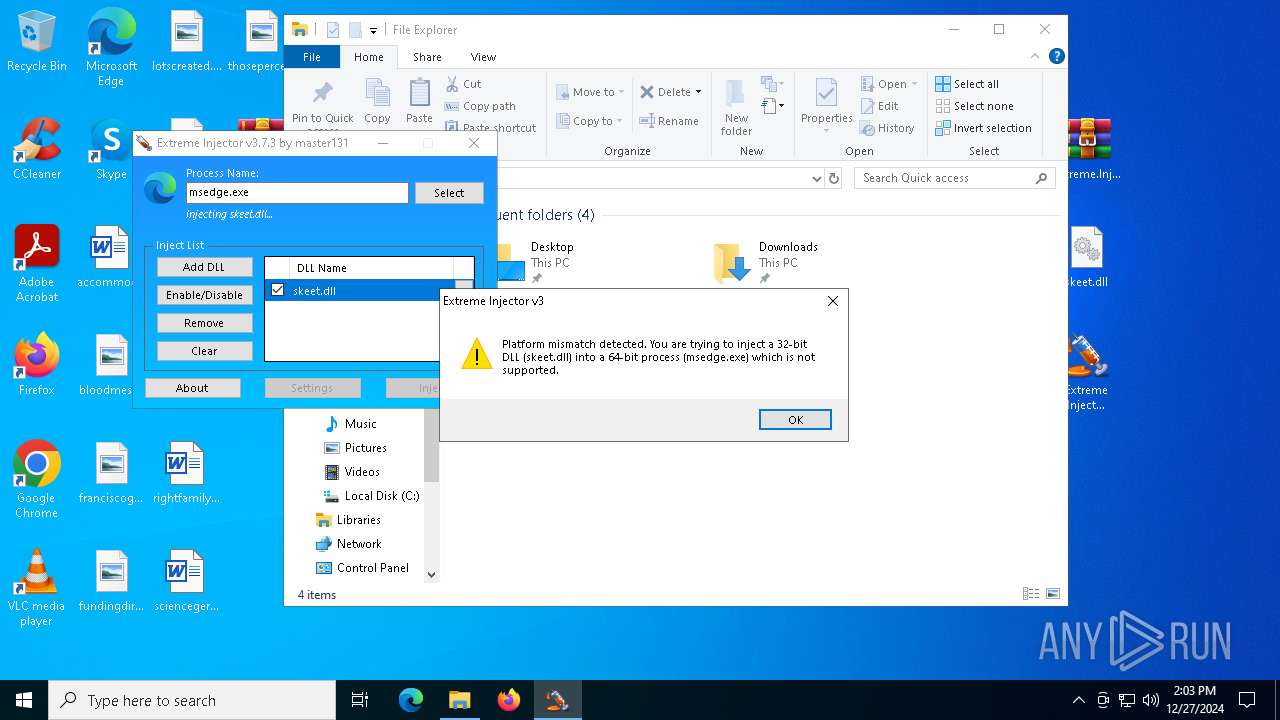The image size is (1280, 720).
Task: Click the Cut scissors icon
Action: point(452,84)
